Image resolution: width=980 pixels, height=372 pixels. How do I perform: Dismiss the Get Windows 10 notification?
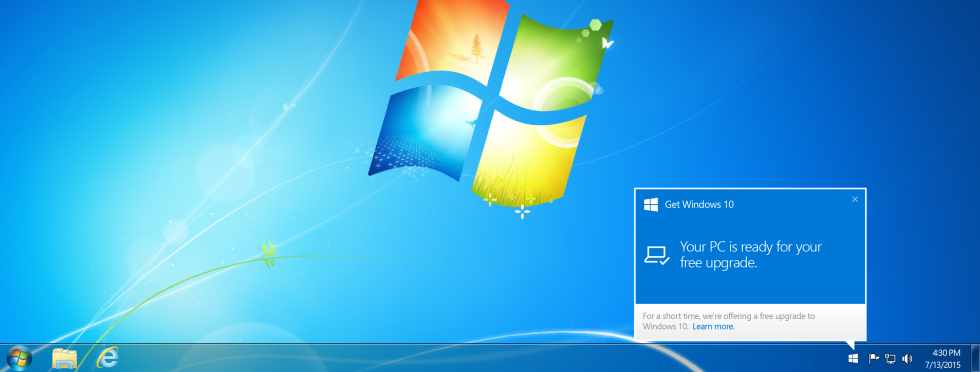(x=855, y=199)
